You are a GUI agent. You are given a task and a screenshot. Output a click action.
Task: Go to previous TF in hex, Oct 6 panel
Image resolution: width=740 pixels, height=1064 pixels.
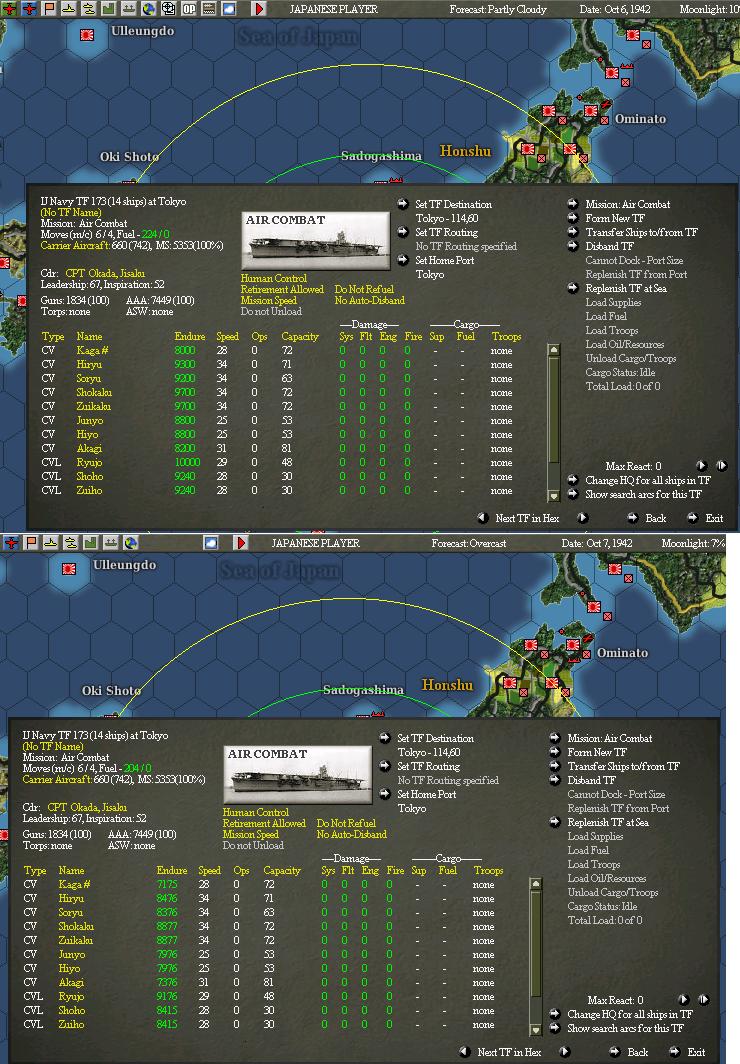[x=483, y=518]
